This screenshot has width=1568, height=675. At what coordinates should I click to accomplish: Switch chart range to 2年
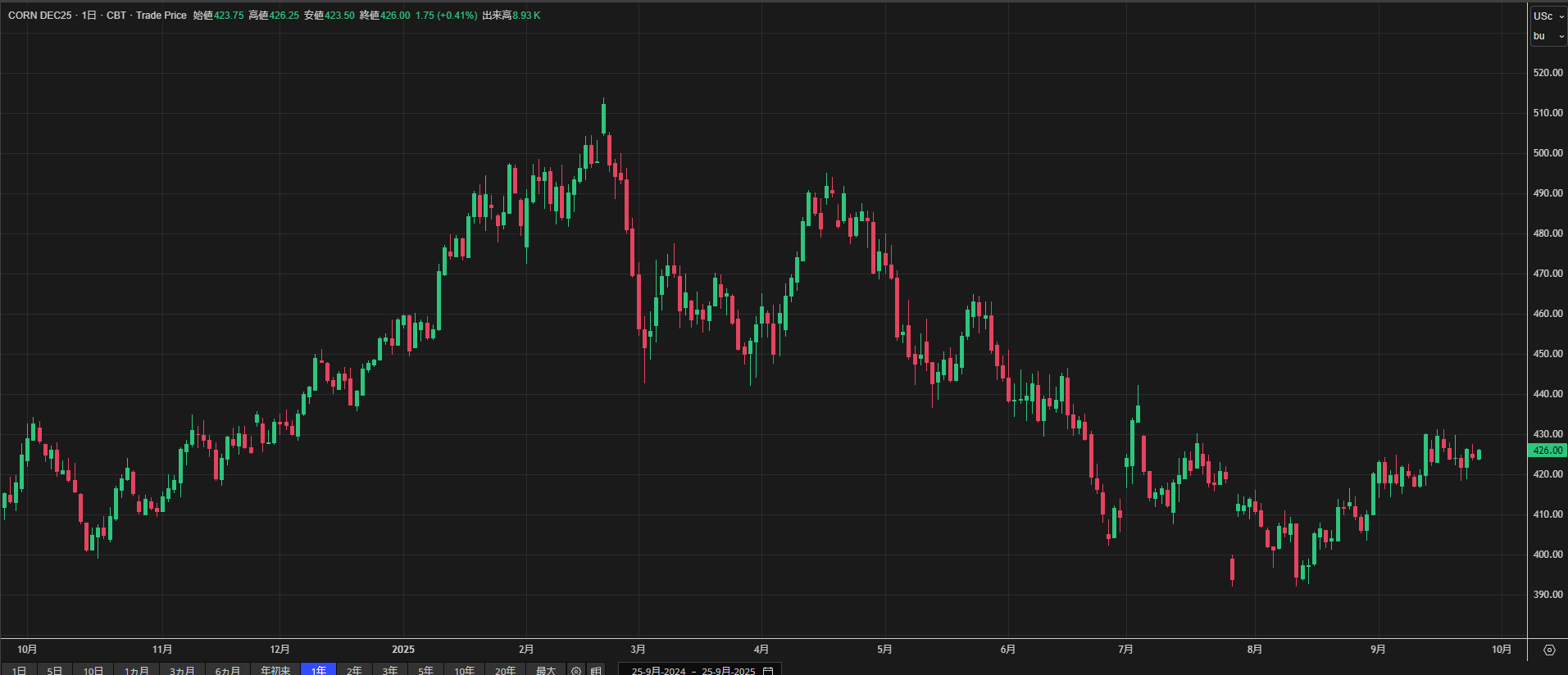click(x=354, y=670)
